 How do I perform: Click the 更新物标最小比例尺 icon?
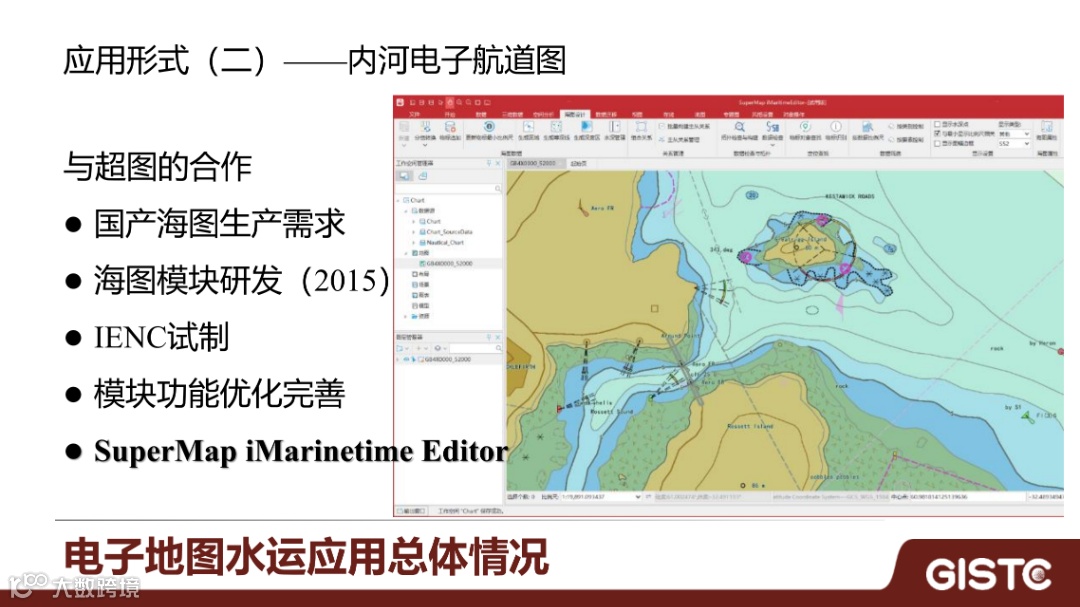point(488,126)
